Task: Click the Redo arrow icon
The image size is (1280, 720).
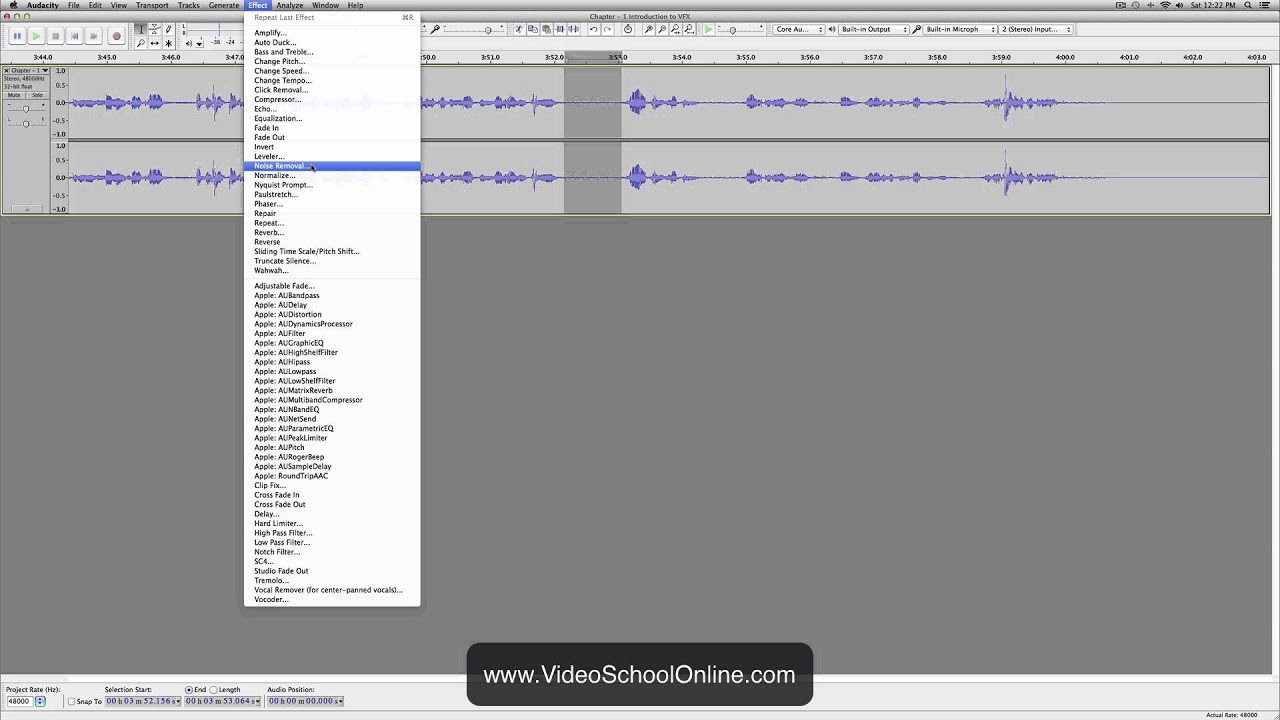Action: [x=607, y=29]
